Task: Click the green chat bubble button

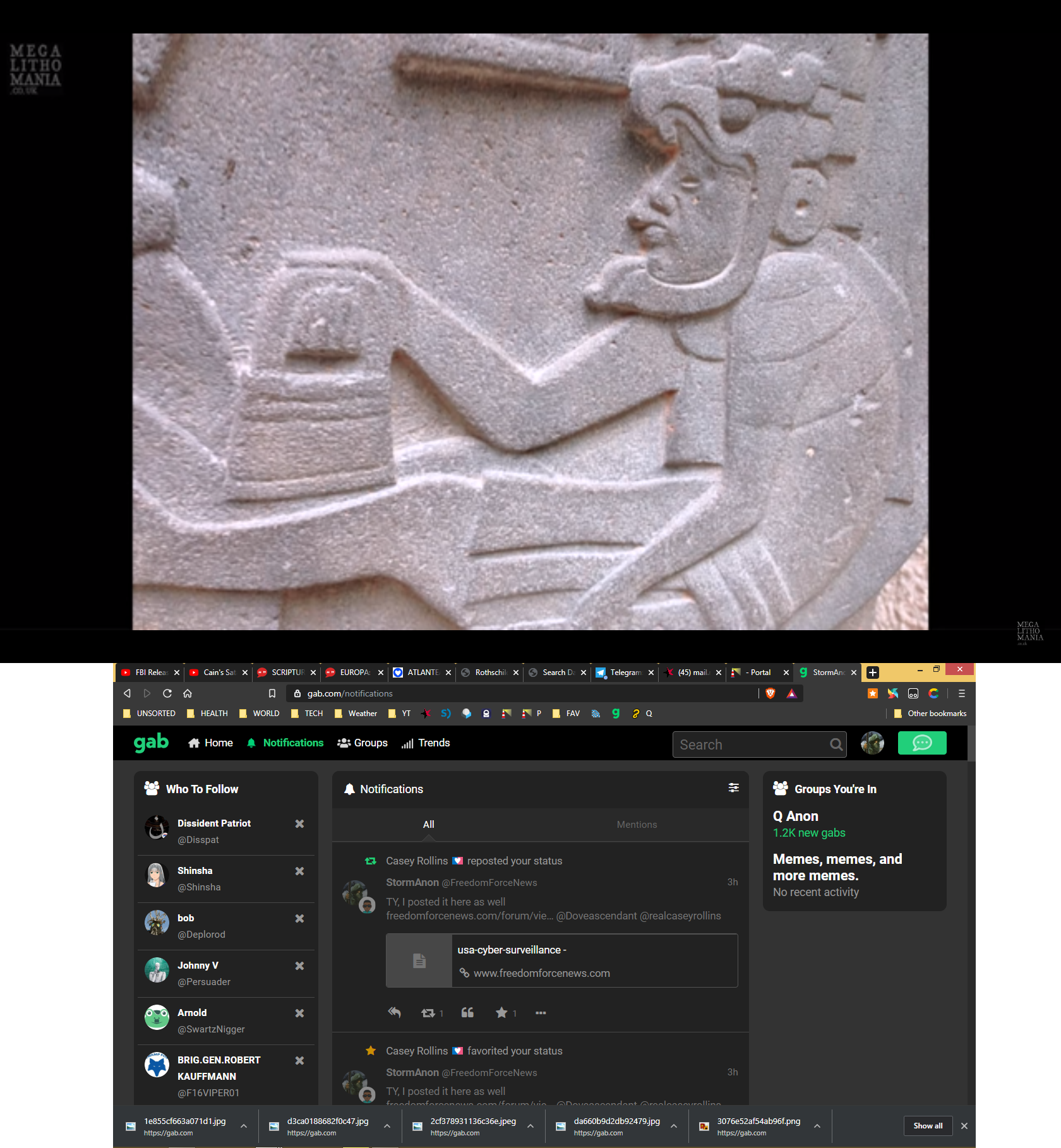Action: click(x=921, y=743)
